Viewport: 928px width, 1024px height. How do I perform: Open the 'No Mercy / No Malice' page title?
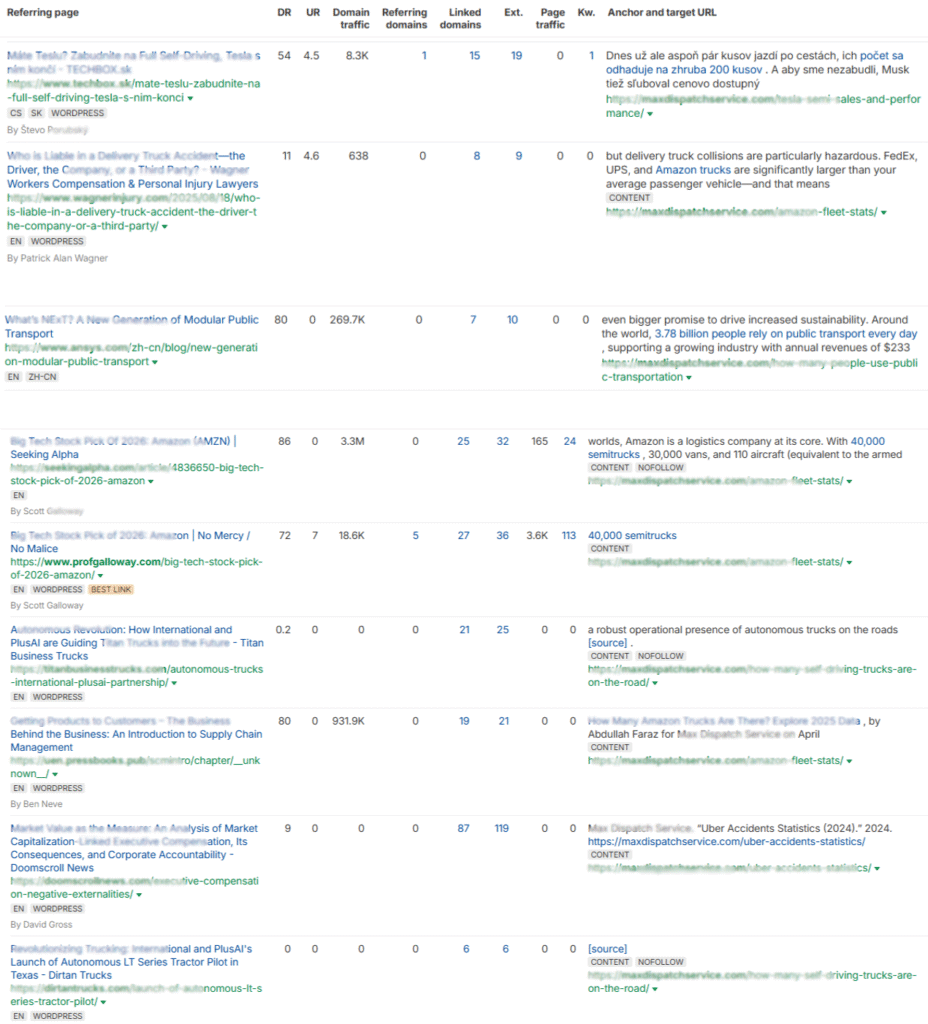(x=130, y=542)
